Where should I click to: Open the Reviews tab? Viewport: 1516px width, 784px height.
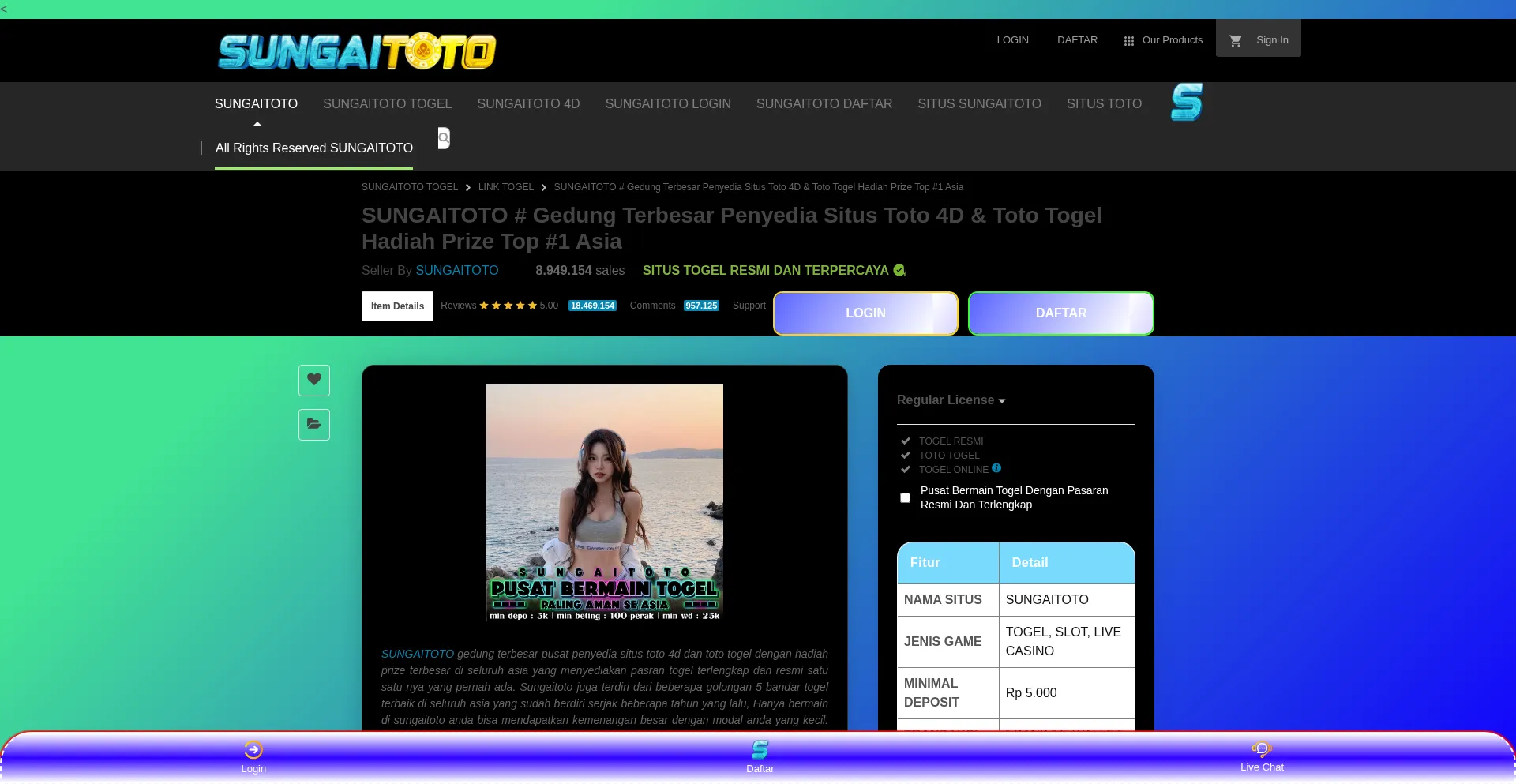pyautogui.click(x=459, y=306)
